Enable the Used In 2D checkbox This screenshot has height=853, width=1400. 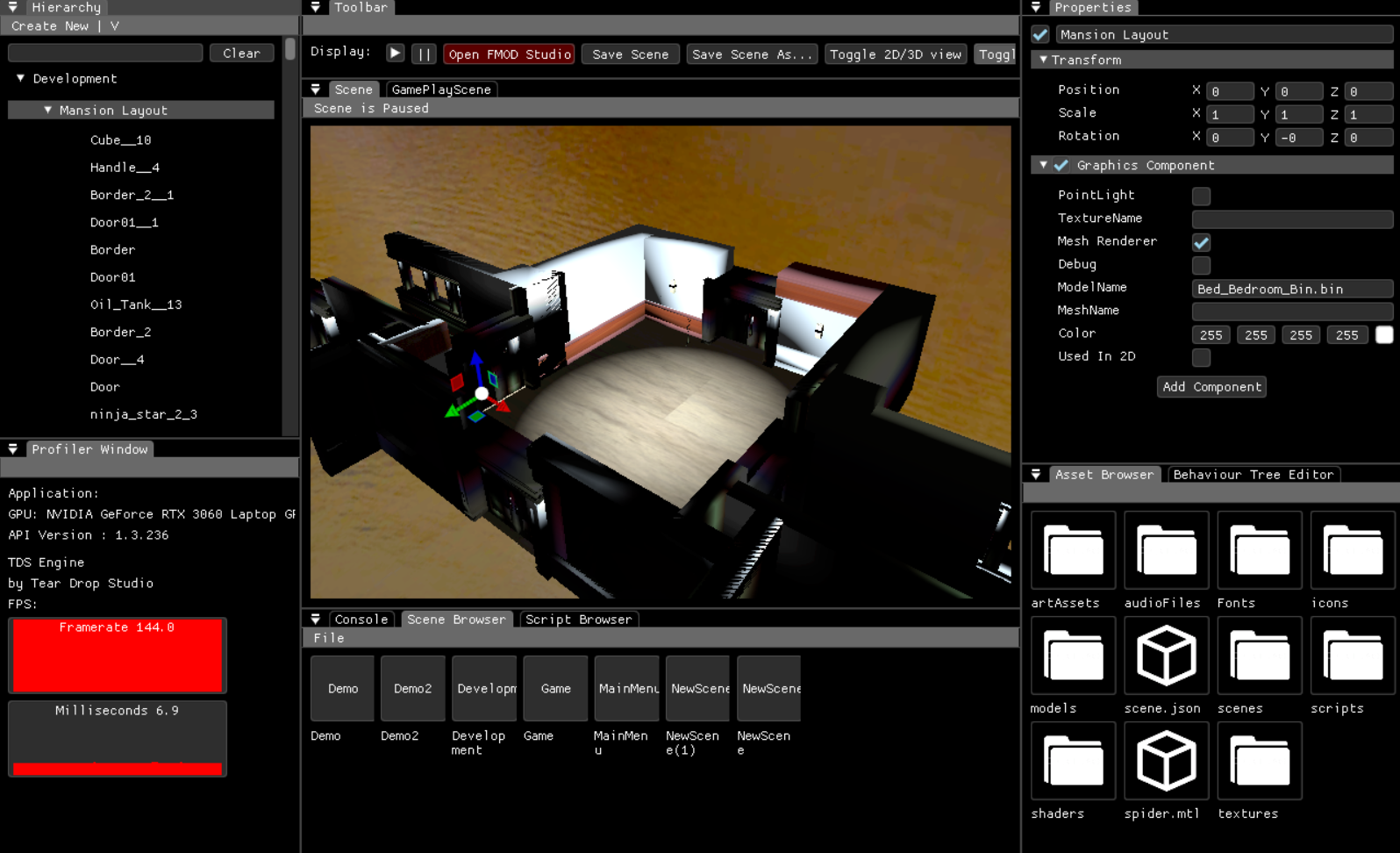1201,356
